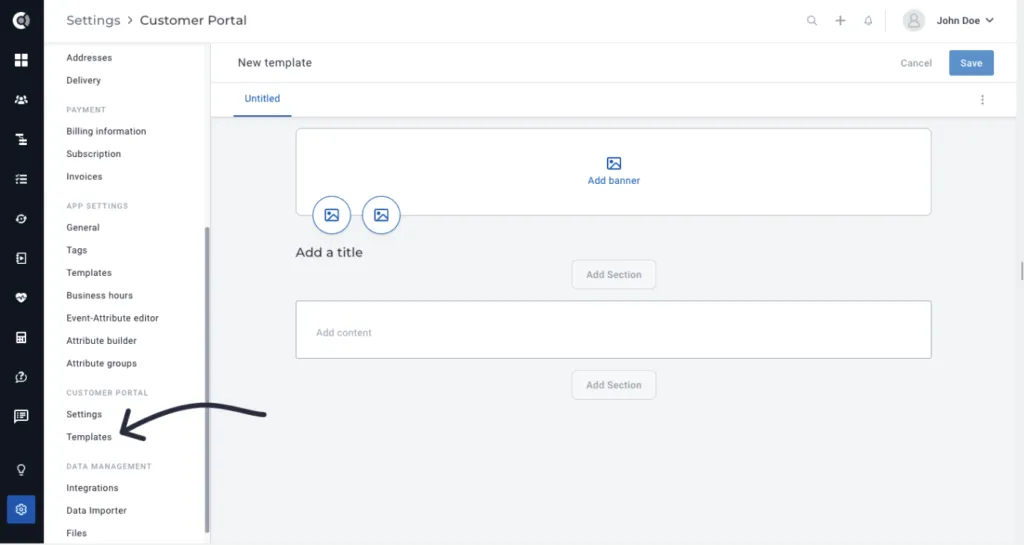Open Addresses in the settings menu
The image size is (1024, 545).
coord(89,57)
